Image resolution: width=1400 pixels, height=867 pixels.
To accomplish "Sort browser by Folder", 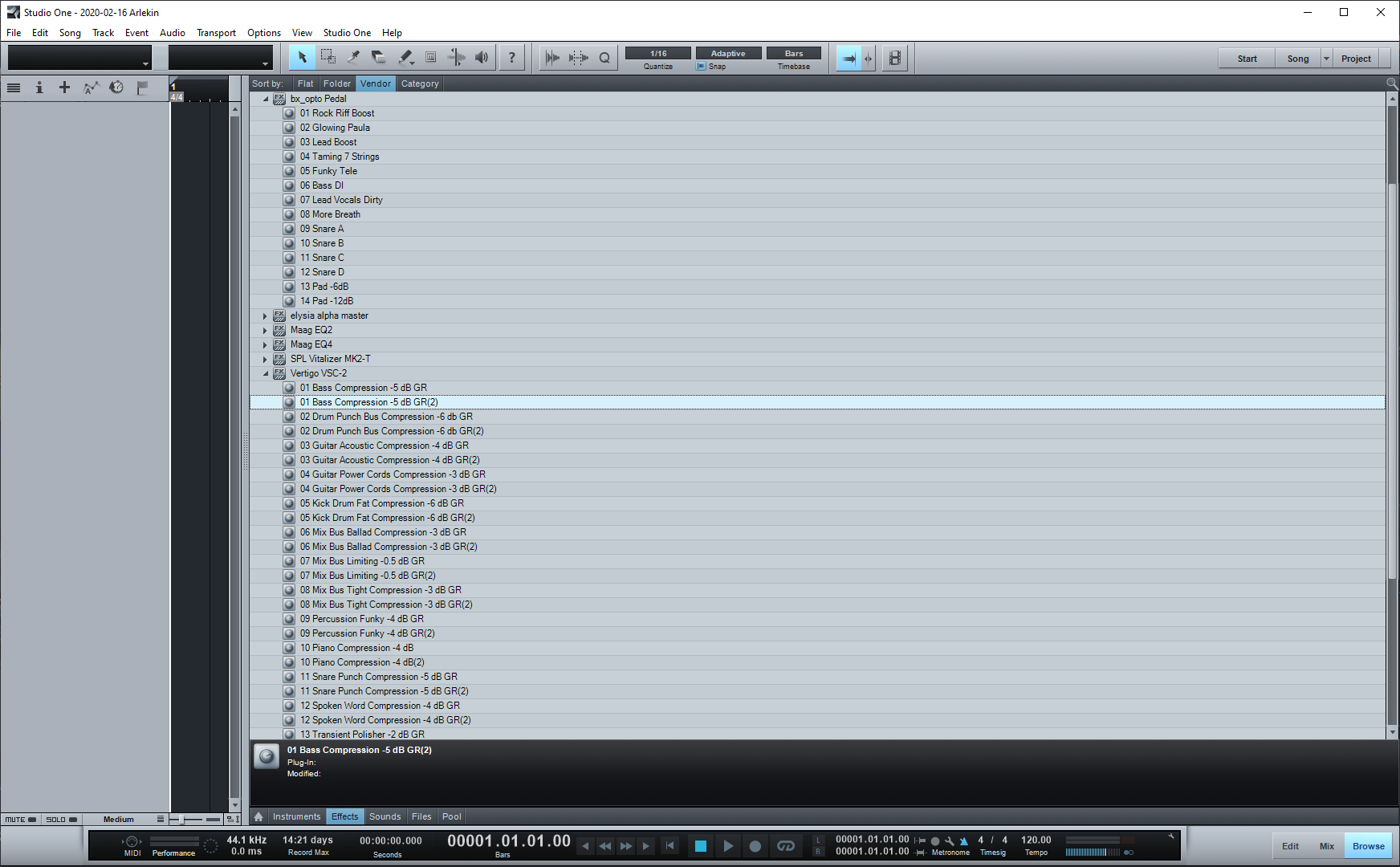I will [337, 83].
